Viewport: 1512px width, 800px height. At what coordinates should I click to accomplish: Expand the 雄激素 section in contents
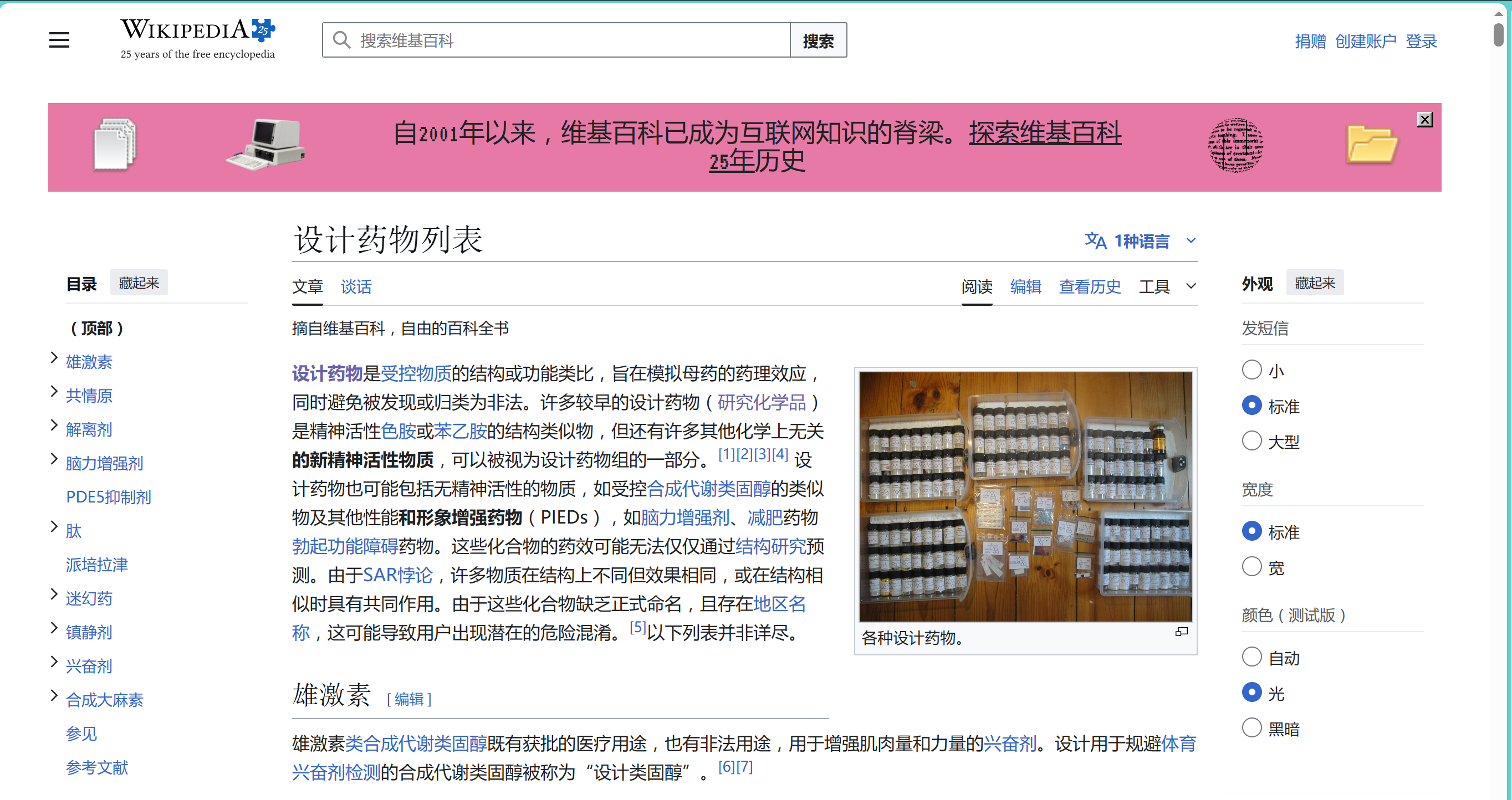tap(54, 358)
